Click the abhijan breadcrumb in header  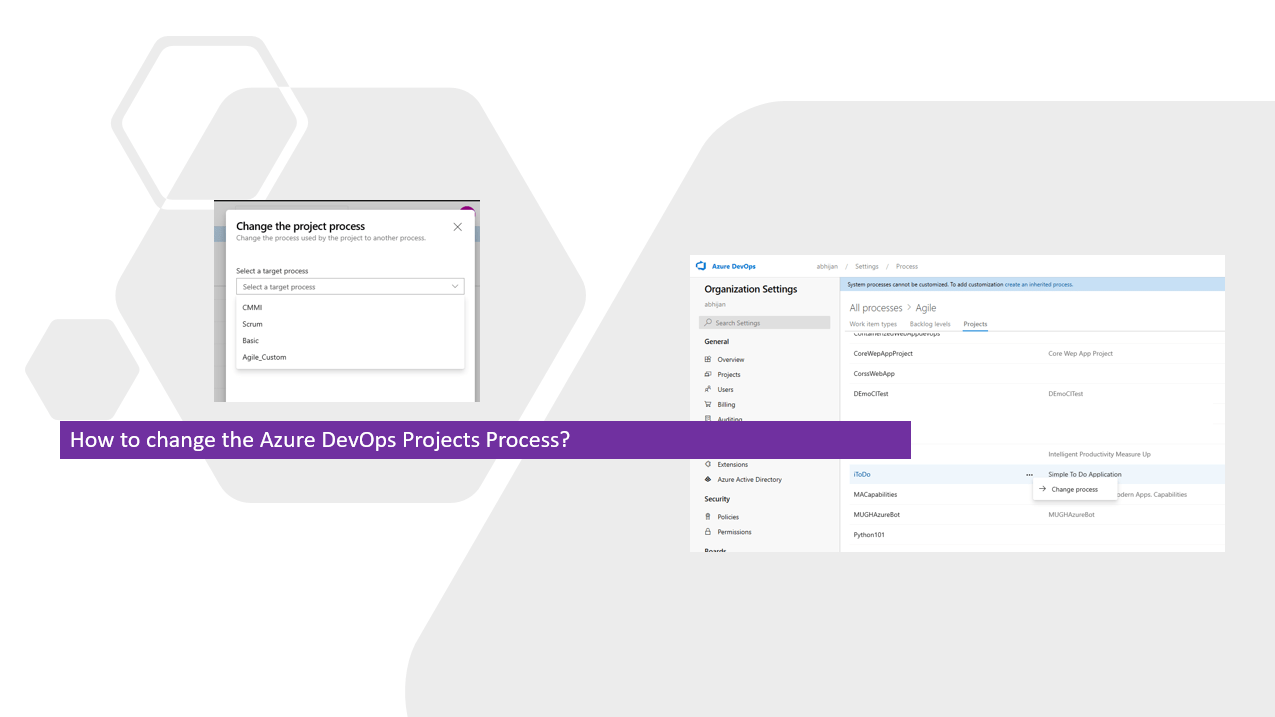click(827, 267)
